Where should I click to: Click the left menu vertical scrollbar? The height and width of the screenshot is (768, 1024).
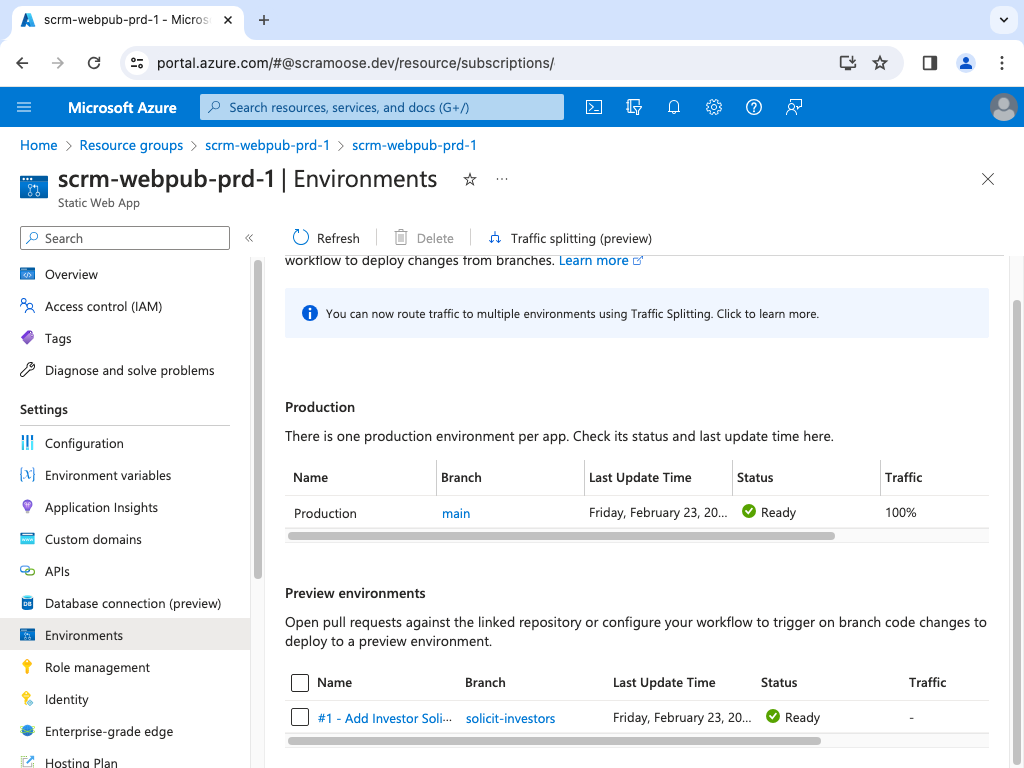(x=258, y=419)
